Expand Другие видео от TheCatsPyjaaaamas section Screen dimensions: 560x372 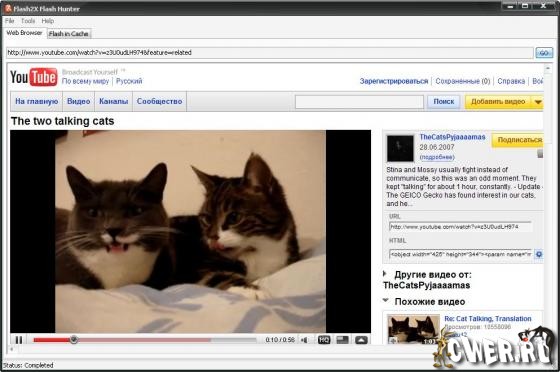tap(385, 274)
